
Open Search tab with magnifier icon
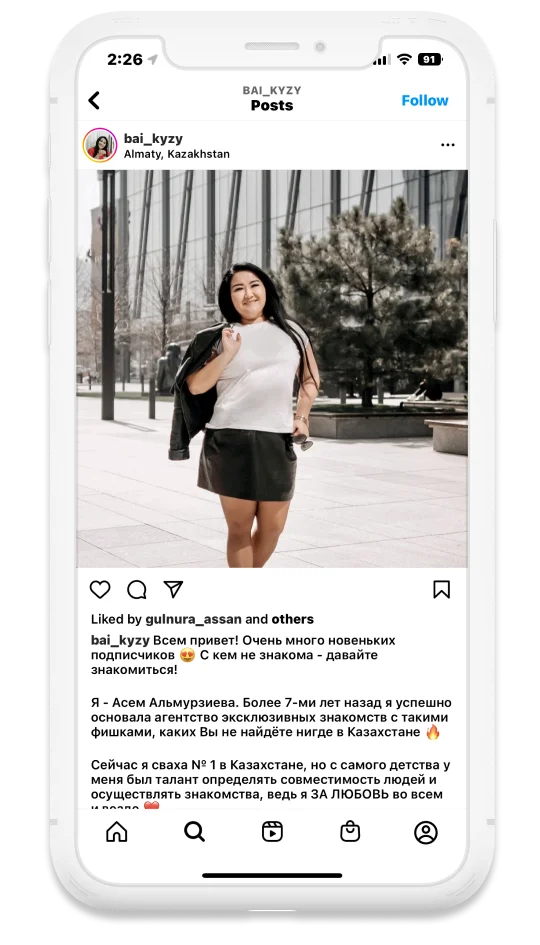[x=194, y=832]
